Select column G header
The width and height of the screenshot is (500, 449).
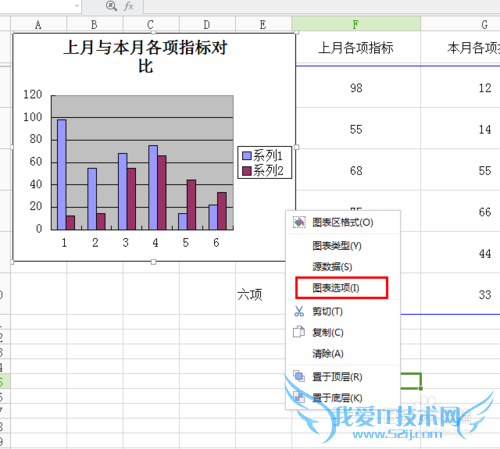click(x=460, y=24)
